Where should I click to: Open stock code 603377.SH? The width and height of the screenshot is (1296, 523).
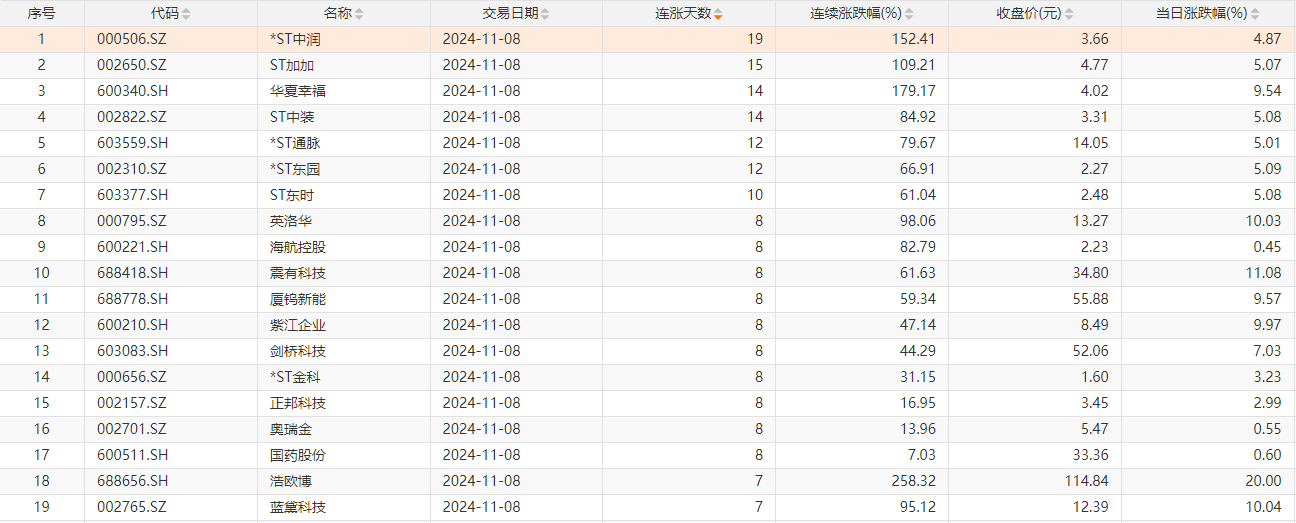point(130,195)
